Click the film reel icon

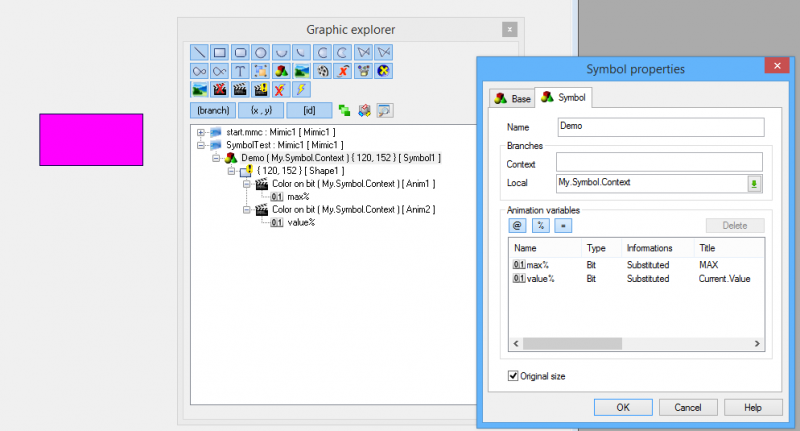pyautogui.click(x=322, y=71)
